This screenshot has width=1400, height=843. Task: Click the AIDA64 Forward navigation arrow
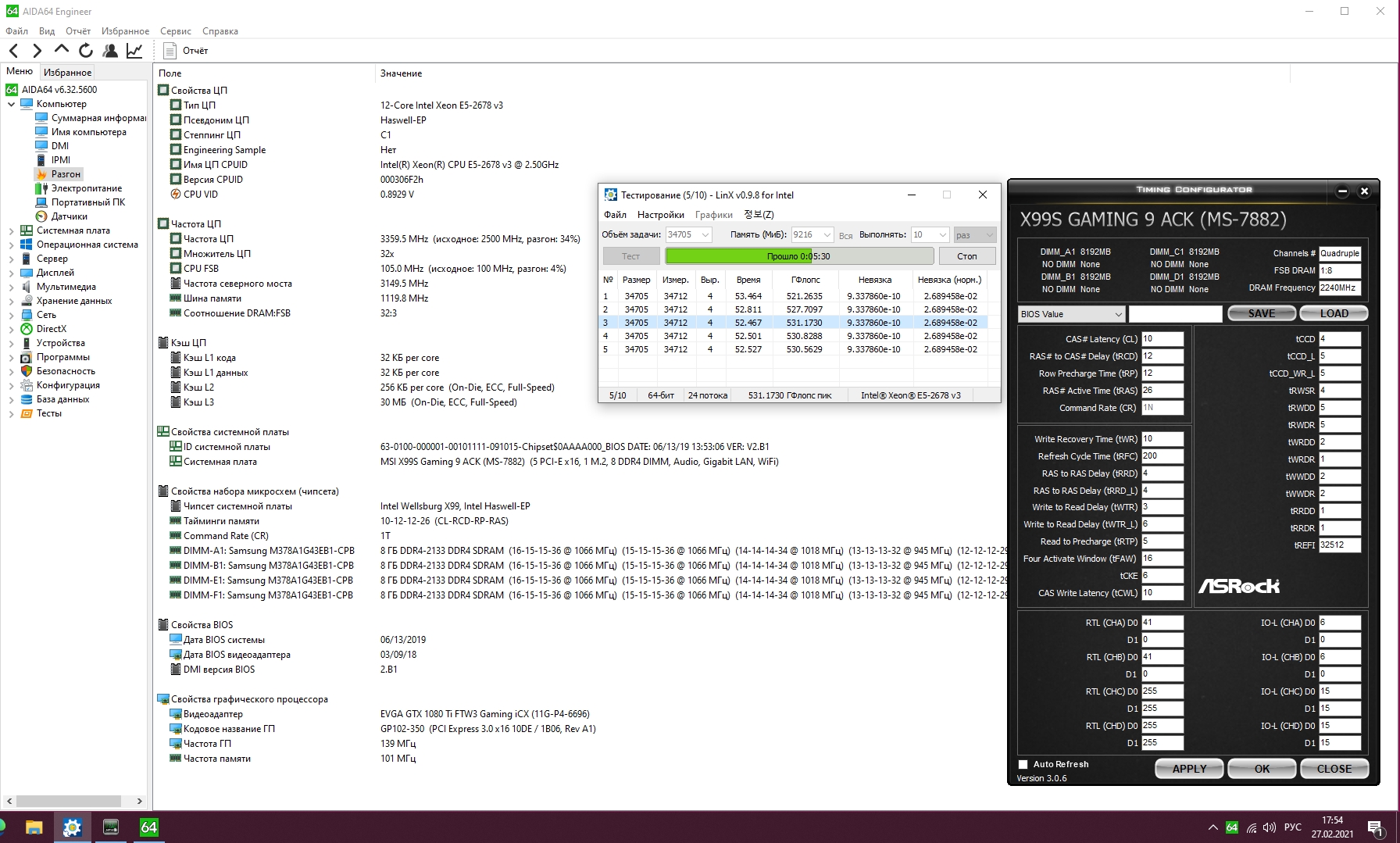click(37, 51)
